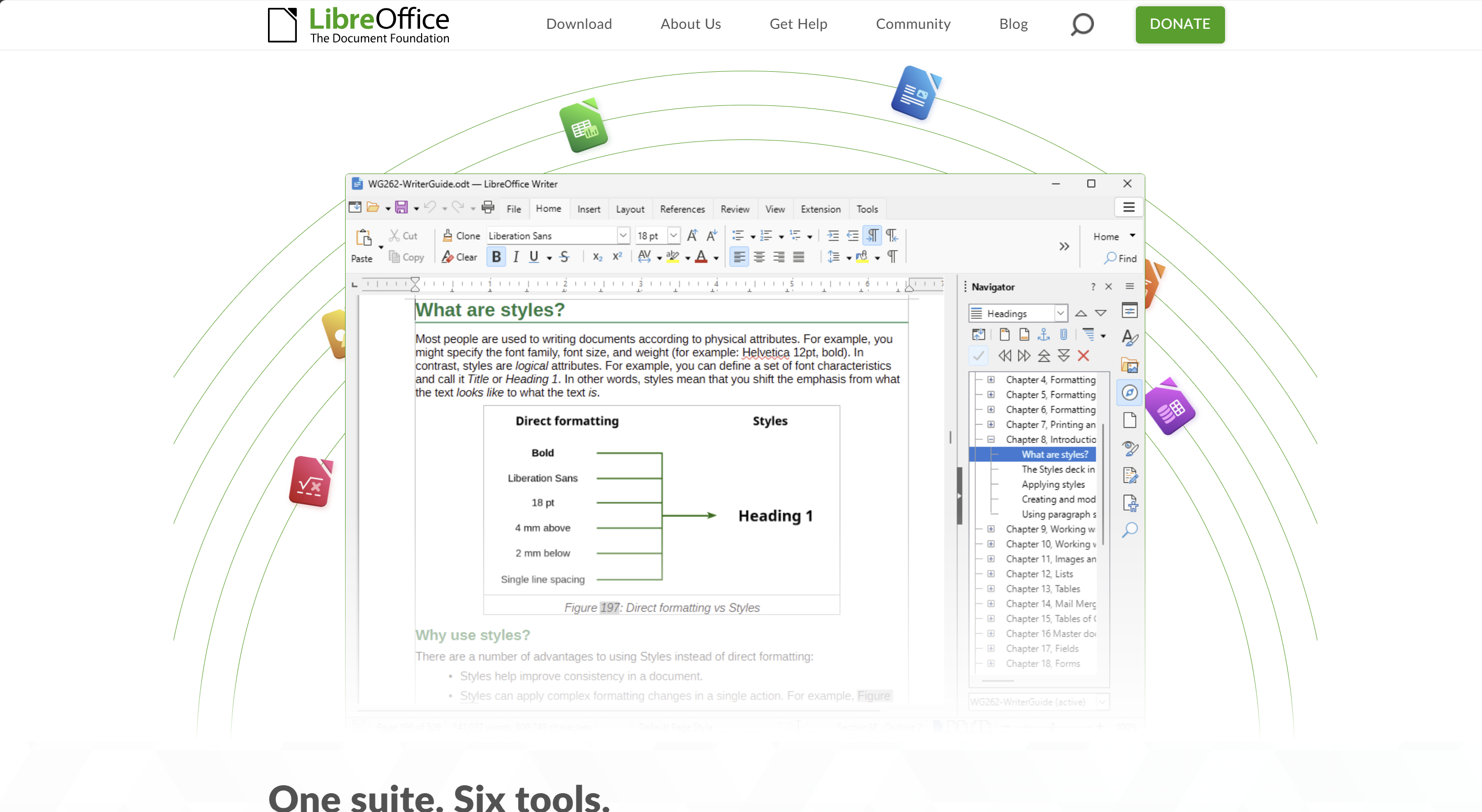
Task: Open the Liberation Sans font name dropdown
Action: [x=623, y=236]
